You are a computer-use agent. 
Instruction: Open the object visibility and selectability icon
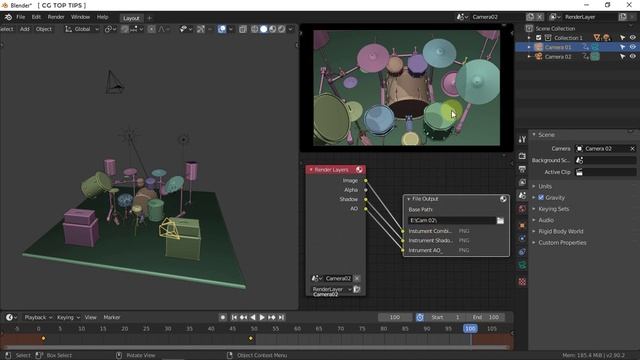[x=185, y=29]
